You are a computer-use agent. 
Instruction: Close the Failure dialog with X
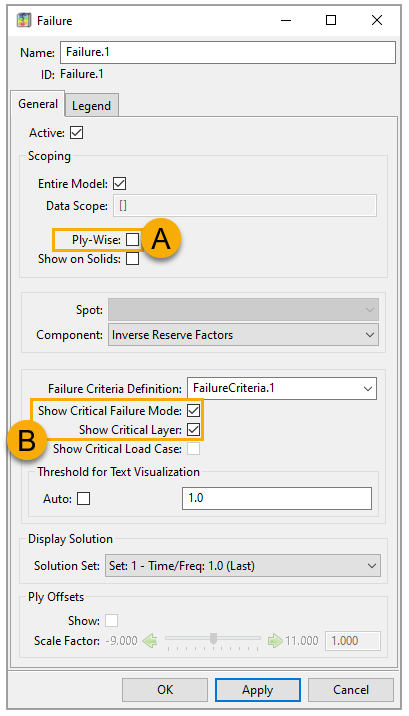click(377, 20)
